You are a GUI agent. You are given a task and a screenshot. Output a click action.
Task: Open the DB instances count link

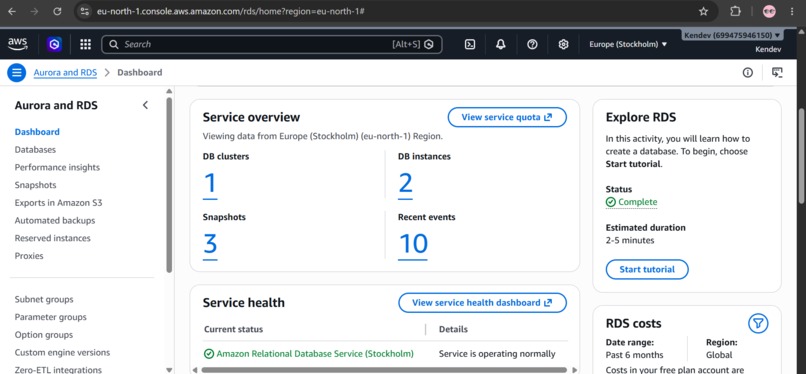pyautogui.click(x=405, y=183)
